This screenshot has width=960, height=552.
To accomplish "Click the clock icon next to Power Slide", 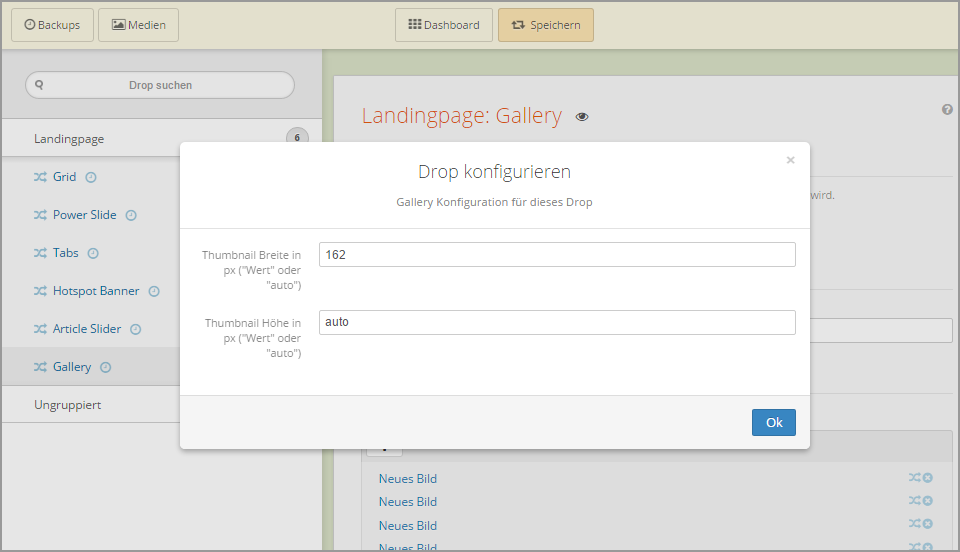I will click(x=131, y=215).
